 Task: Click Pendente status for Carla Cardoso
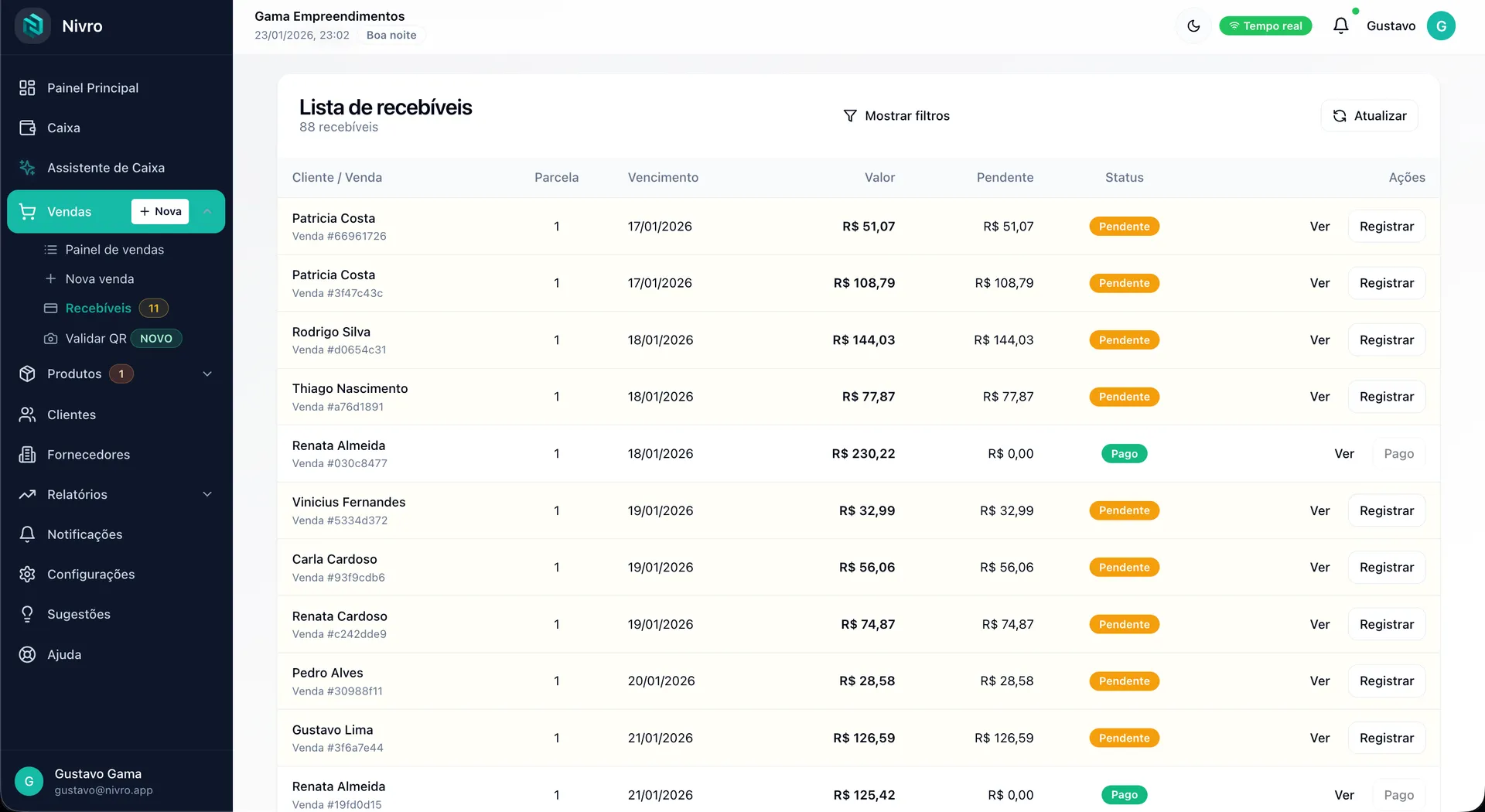(x=1124, y=568)
